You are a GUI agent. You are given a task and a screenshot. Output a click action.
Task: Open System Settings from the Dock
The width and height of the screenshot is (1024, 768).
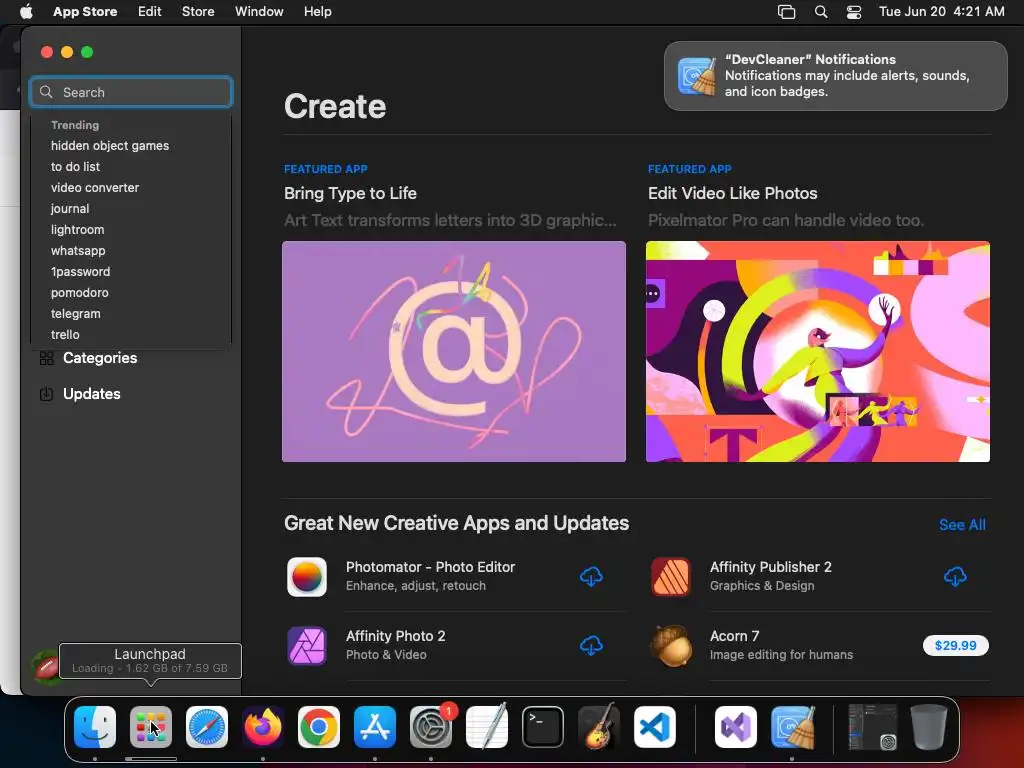pos(431,727)
